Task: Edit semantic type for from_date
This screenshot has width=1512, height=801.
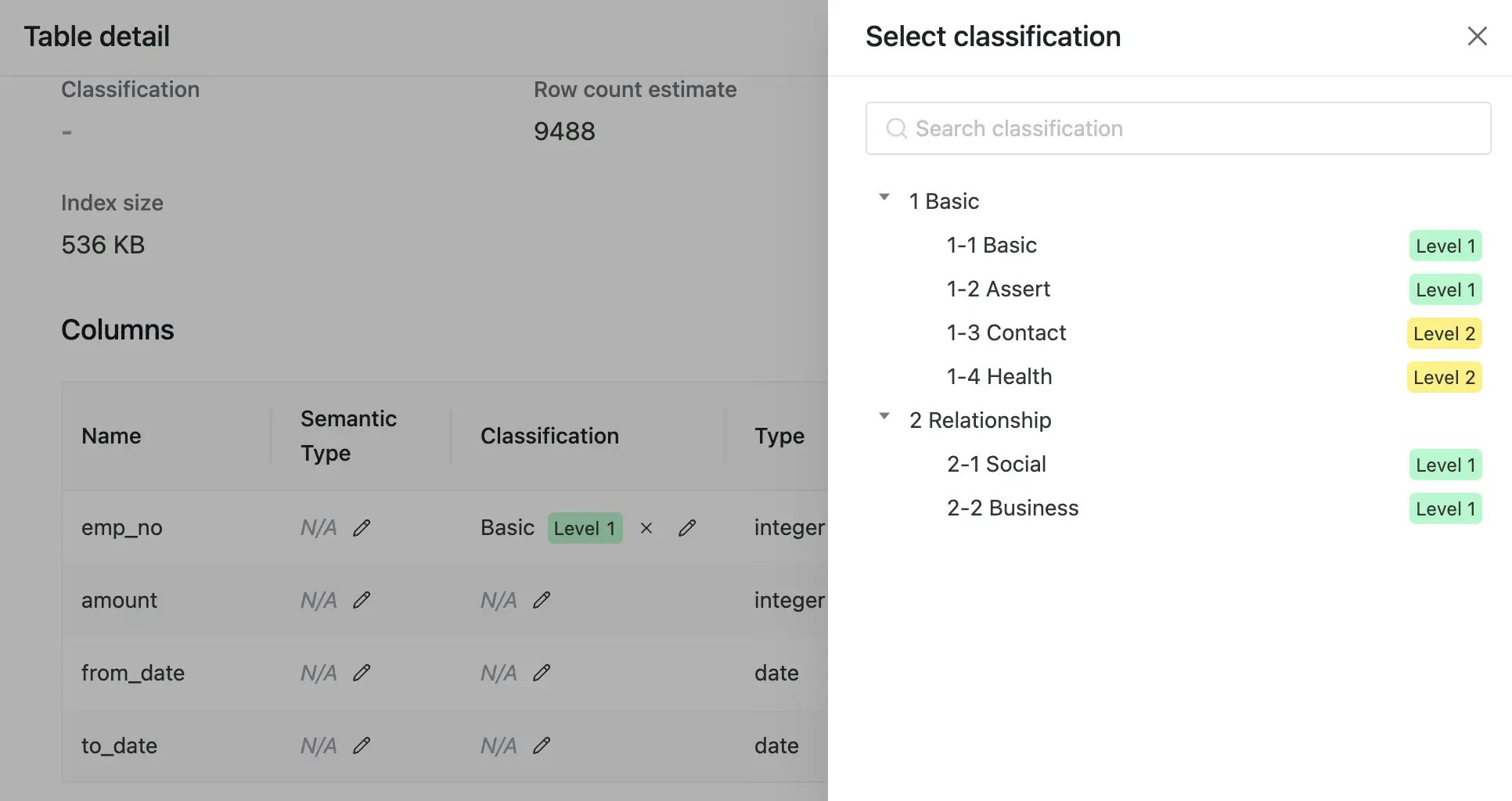Action: click(x=362, y=673)
